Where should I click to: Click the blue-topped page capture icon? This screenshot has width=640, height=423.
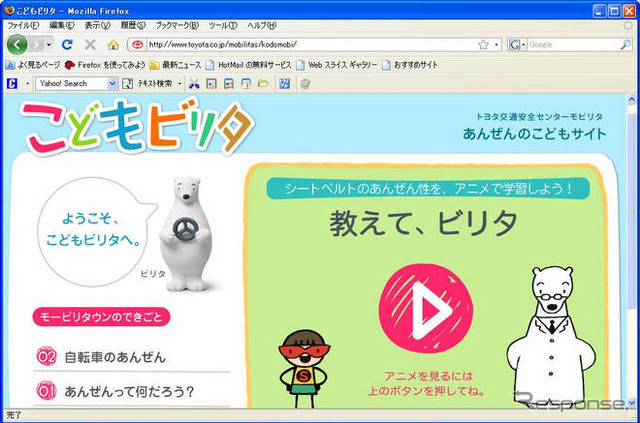pos(229,84)
